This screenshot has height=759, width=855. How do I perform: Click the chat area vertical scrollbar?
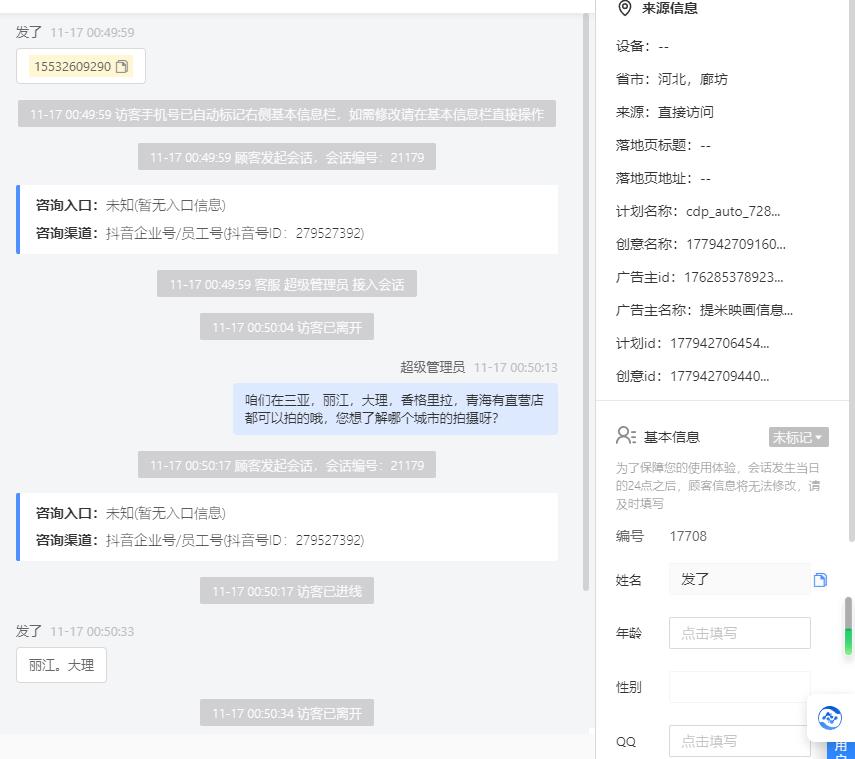pyautogui.click(x=586, y=302)
